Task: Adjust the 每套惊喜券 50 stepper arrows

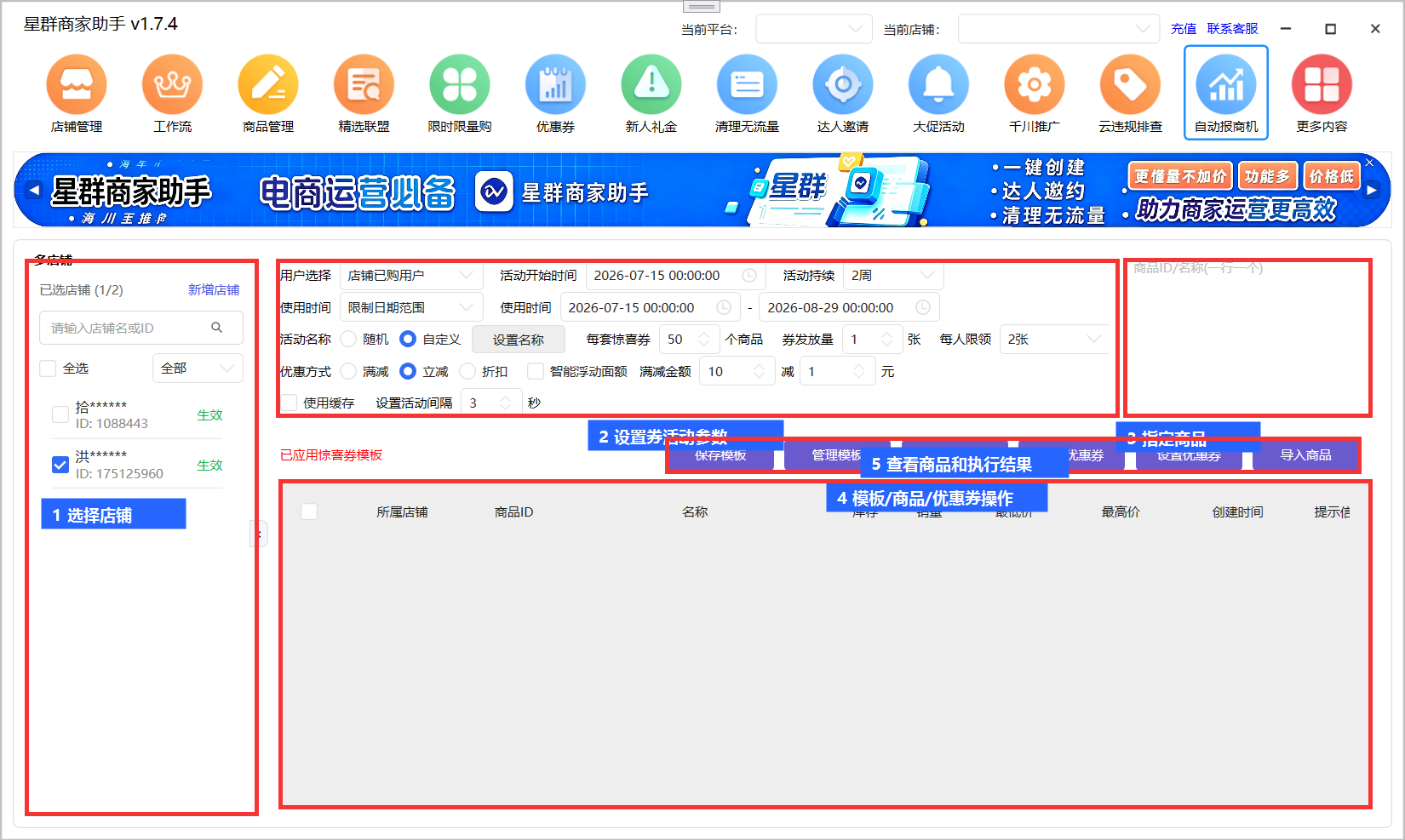Action: pos(704,339)
